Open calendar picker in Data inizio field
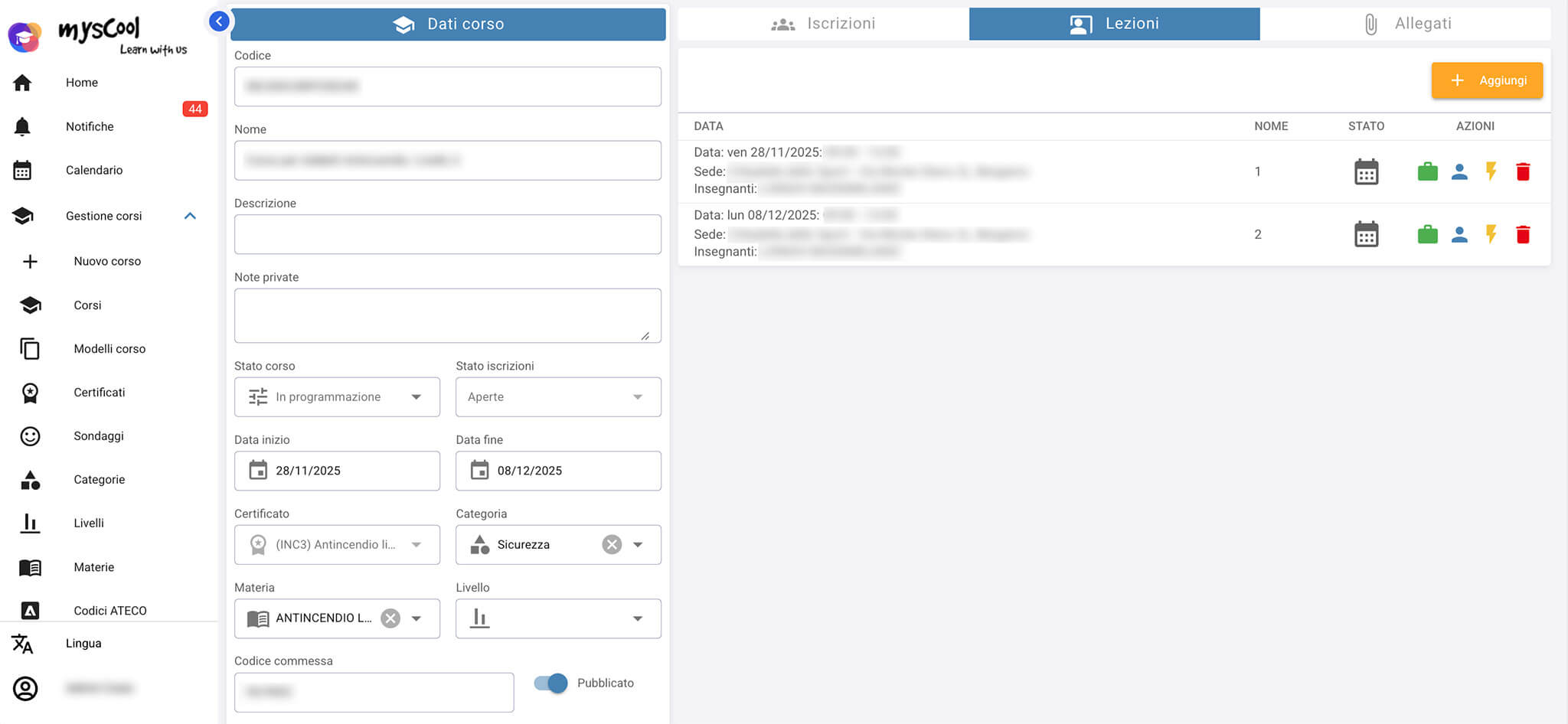The width and height of the screenshot is (1568, 724). tap(259, 470)
